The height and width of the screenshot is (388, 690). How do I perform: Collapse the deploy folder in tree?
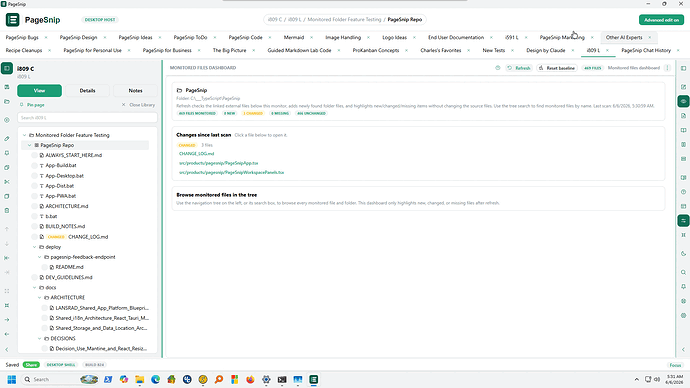[x=35, y=247]
